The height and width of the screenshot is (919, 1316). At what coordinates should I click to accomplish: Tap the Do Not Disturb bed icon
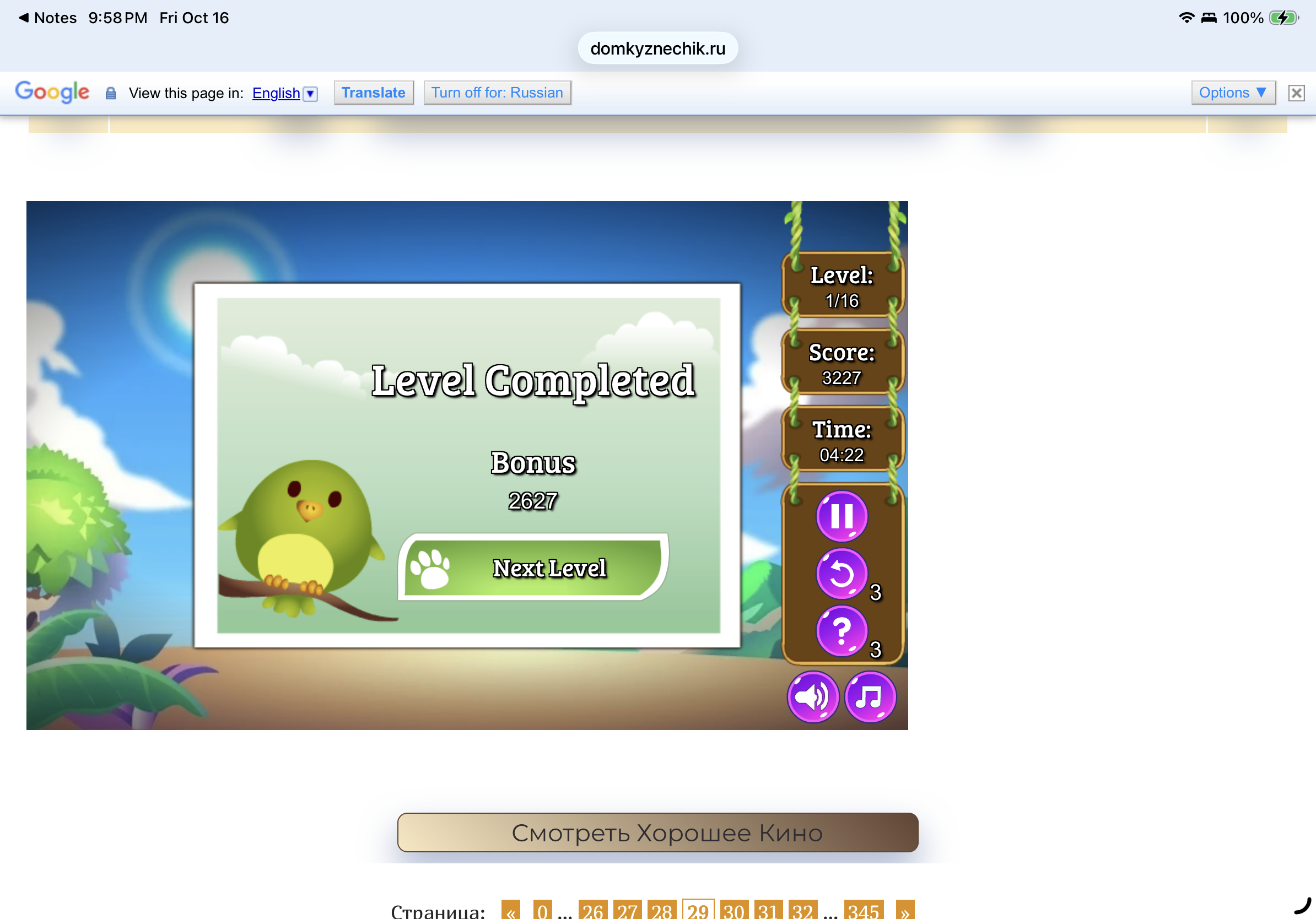coord(1209,18)
